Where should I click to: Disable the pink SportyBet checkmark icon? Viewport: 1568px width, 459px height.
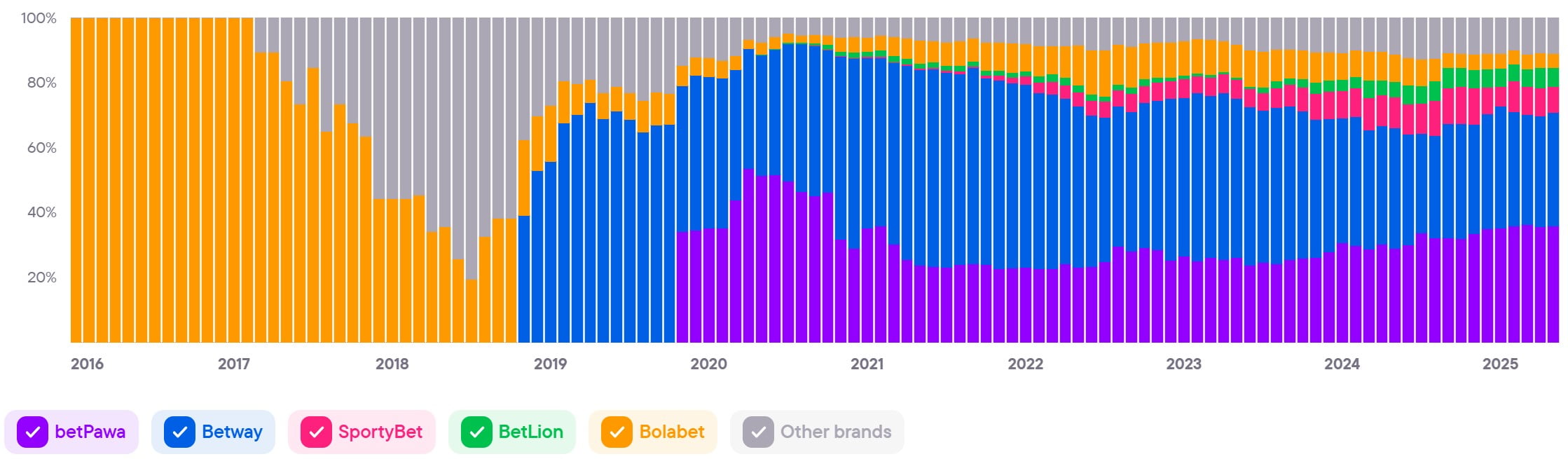pyautogui.click(x=316, y=432)
